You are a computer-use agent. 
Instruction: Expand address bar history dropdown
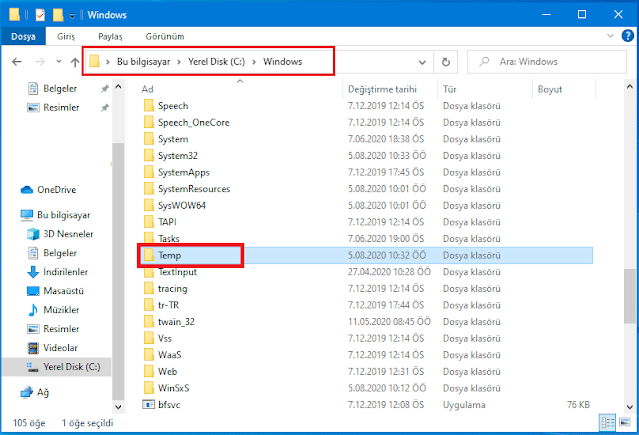[422, 62]
